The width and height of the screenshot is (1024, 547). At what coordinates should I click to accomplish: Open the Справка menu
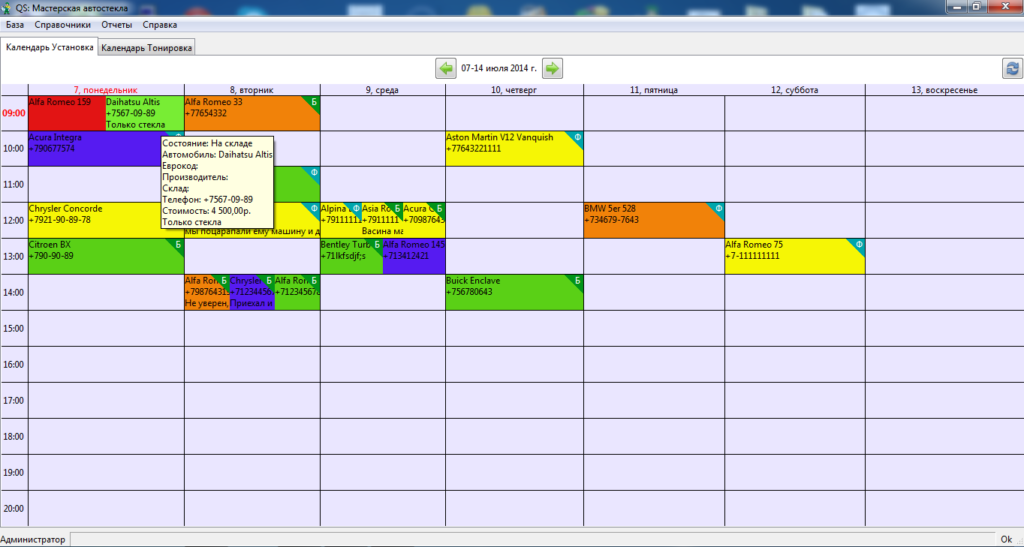160,25
